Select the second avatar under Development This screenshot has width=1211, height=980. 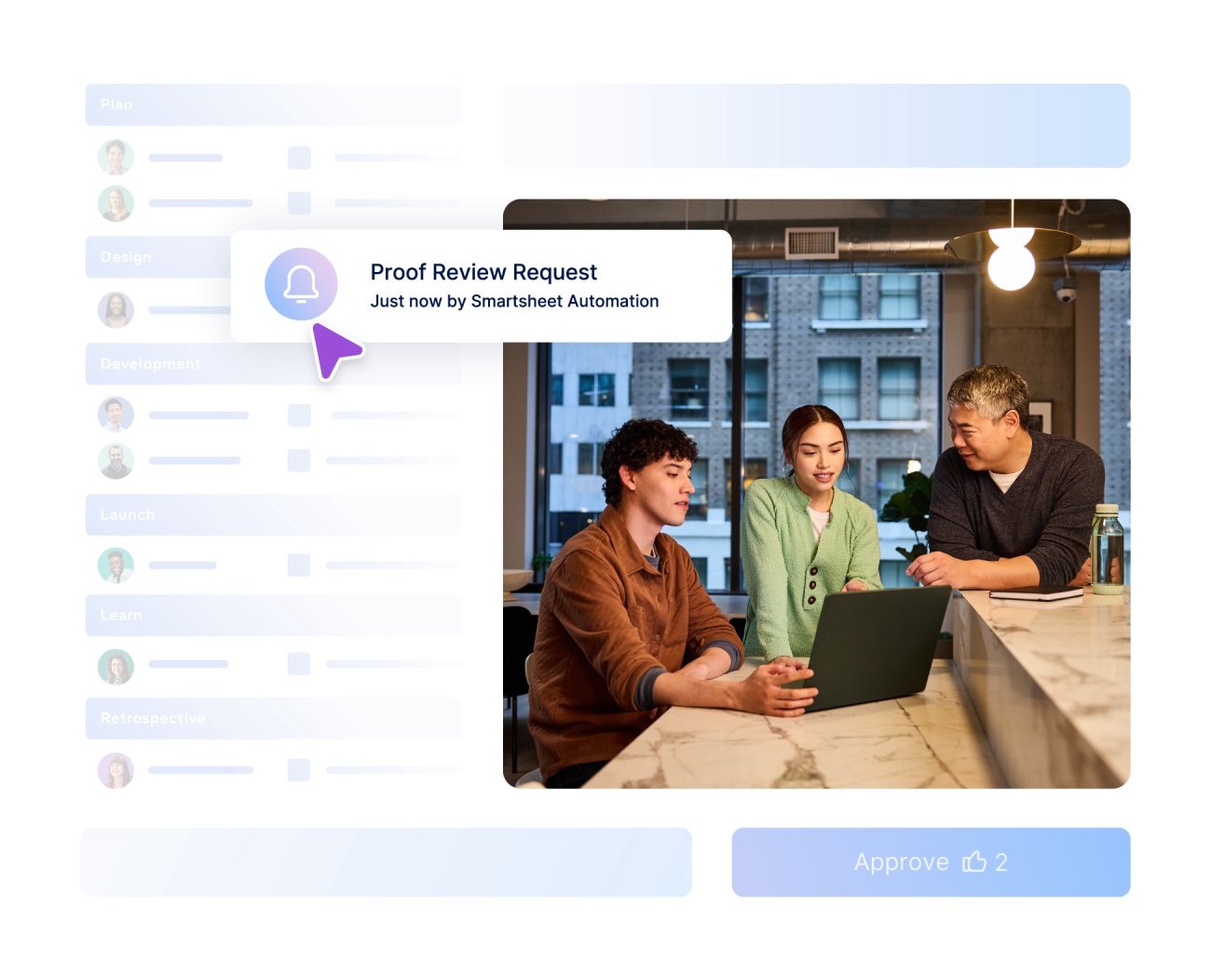pyautogui.click(x=116, y=459)
